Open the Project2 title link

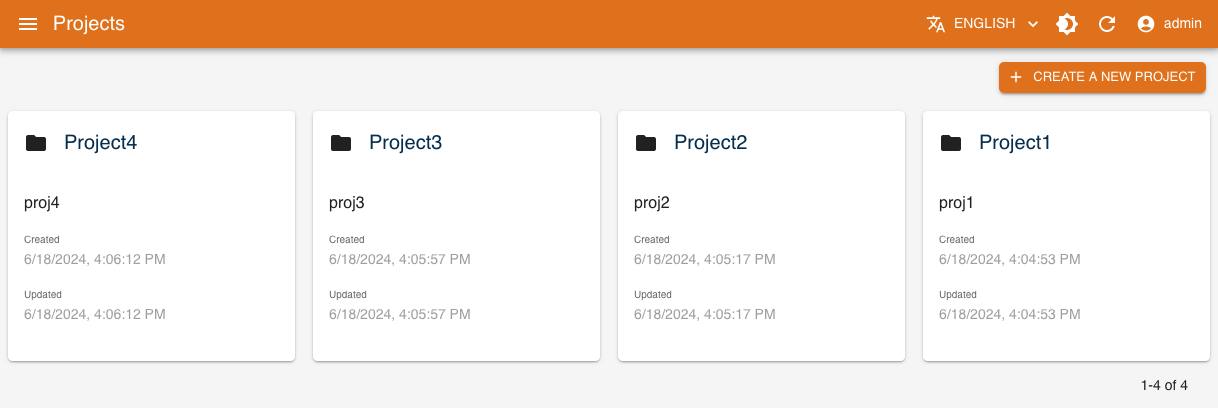710,142
